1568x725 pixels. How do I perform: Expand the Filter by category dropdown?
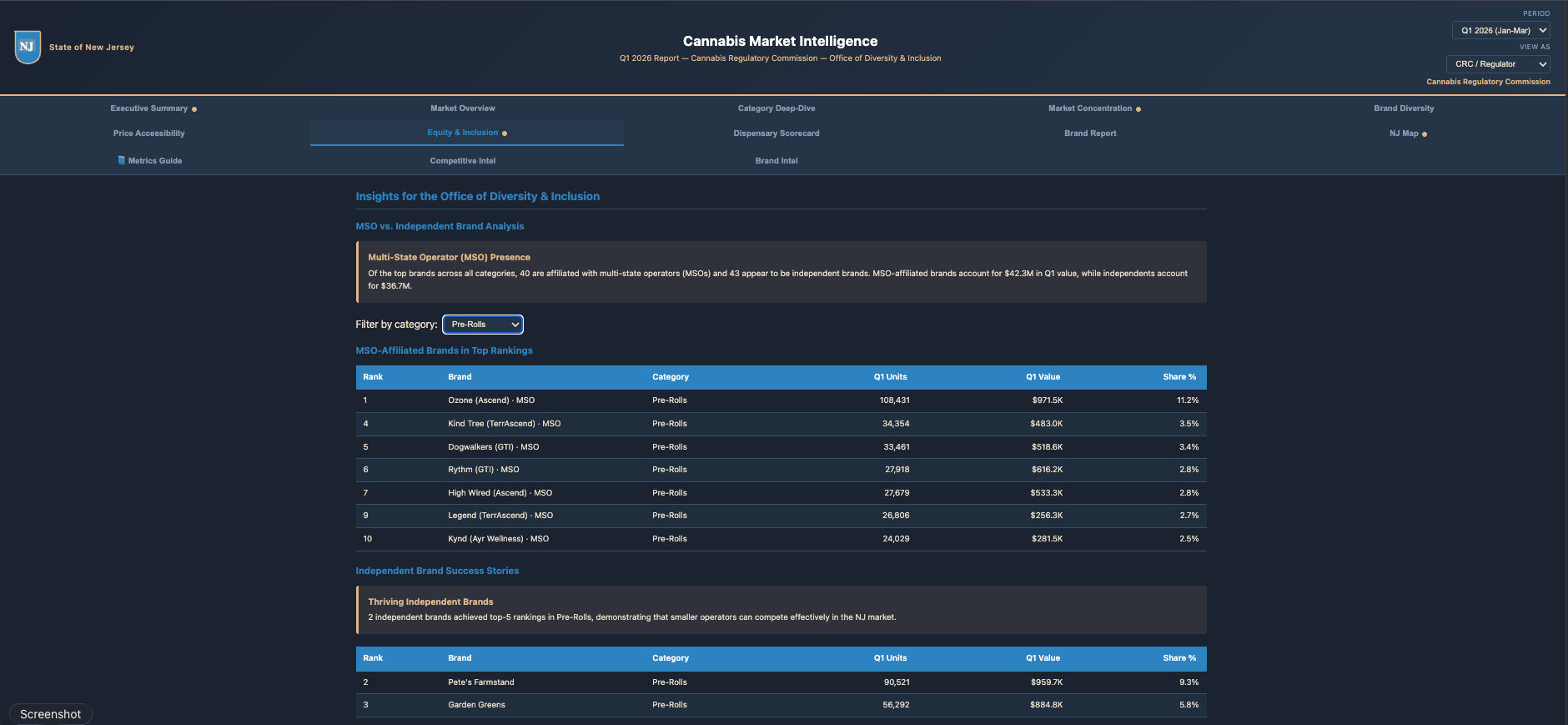pos(483,325)
